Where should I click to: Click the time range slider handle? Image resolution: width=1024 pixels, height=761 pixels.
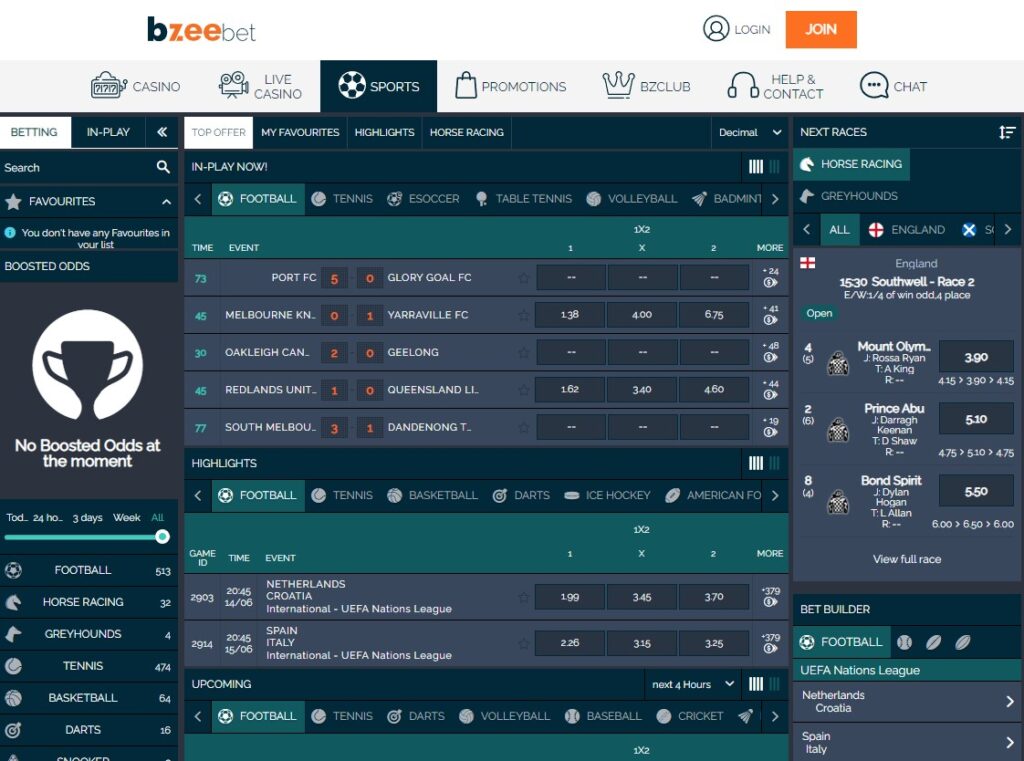click(x=163, y=537)
